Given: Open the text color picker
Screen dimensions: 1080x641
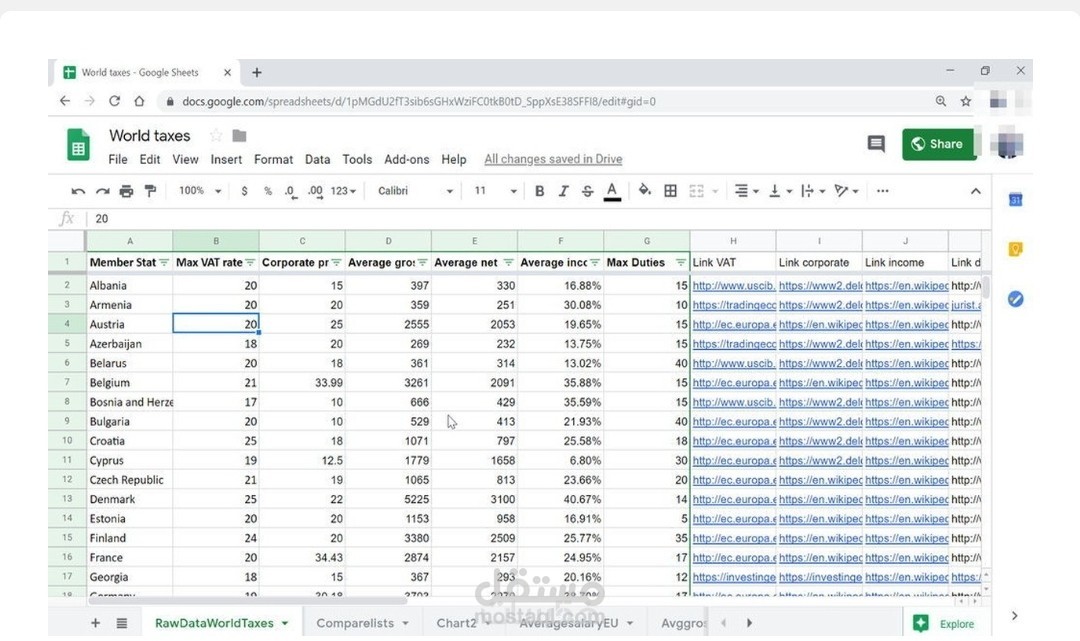Looking at the screenshot, I should point(612,191).
